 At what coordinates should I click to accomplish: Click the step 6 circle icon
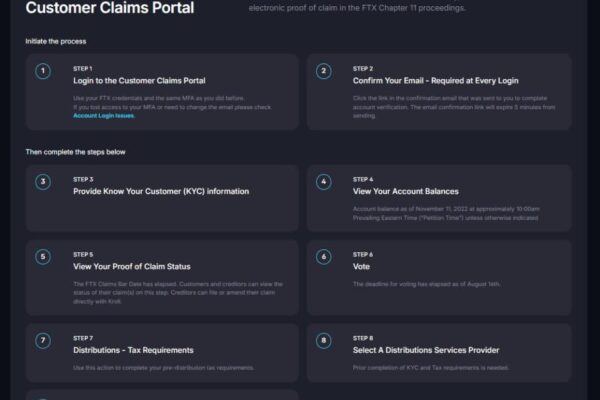(x=324, y=257)
